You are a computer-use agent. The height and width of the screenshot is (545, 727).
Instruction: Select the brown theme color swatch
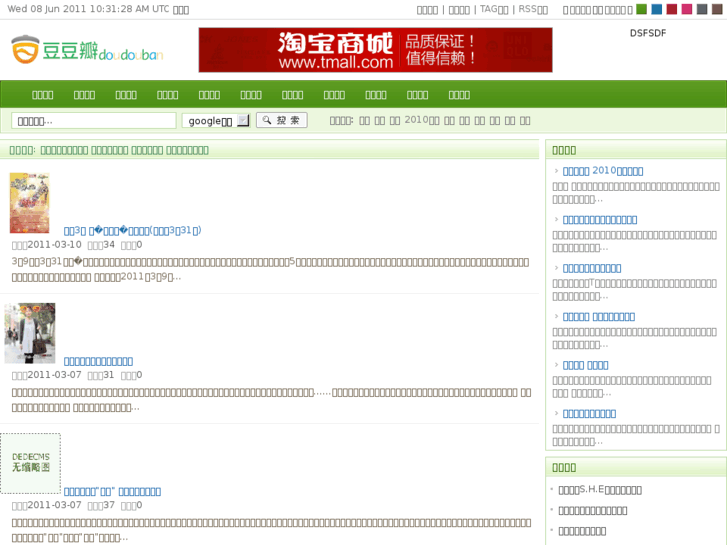(x=717, y=9)
